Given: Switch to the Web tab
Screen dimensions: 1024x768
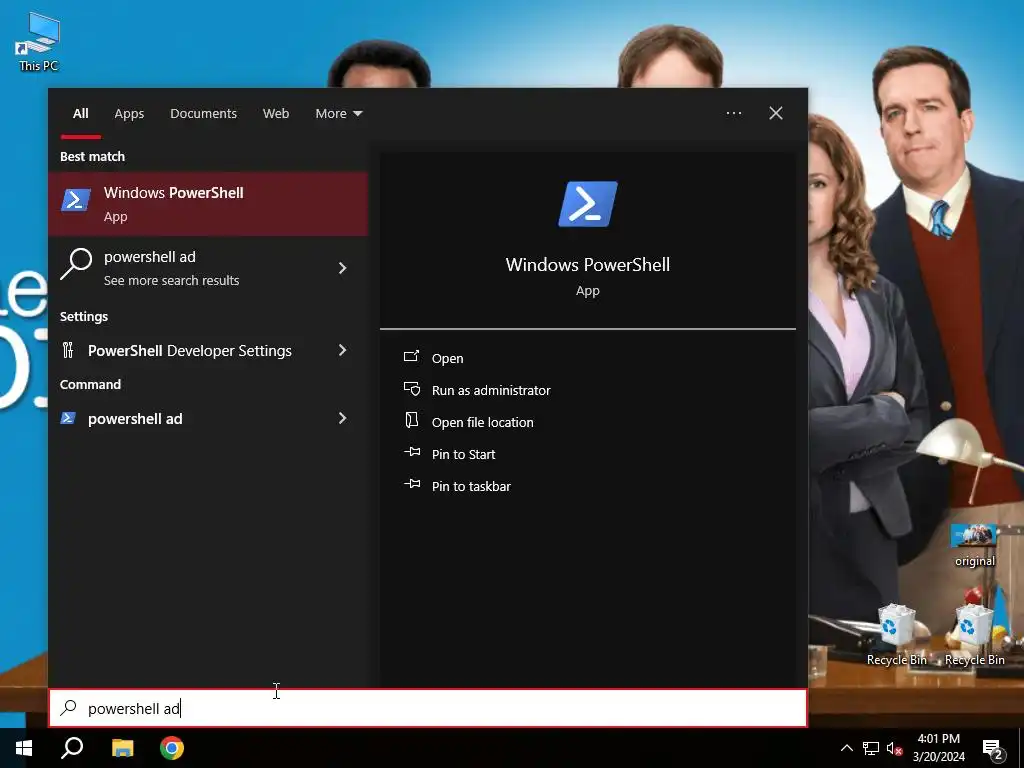Looking at the screenshot, I should [x=276, y=114].
